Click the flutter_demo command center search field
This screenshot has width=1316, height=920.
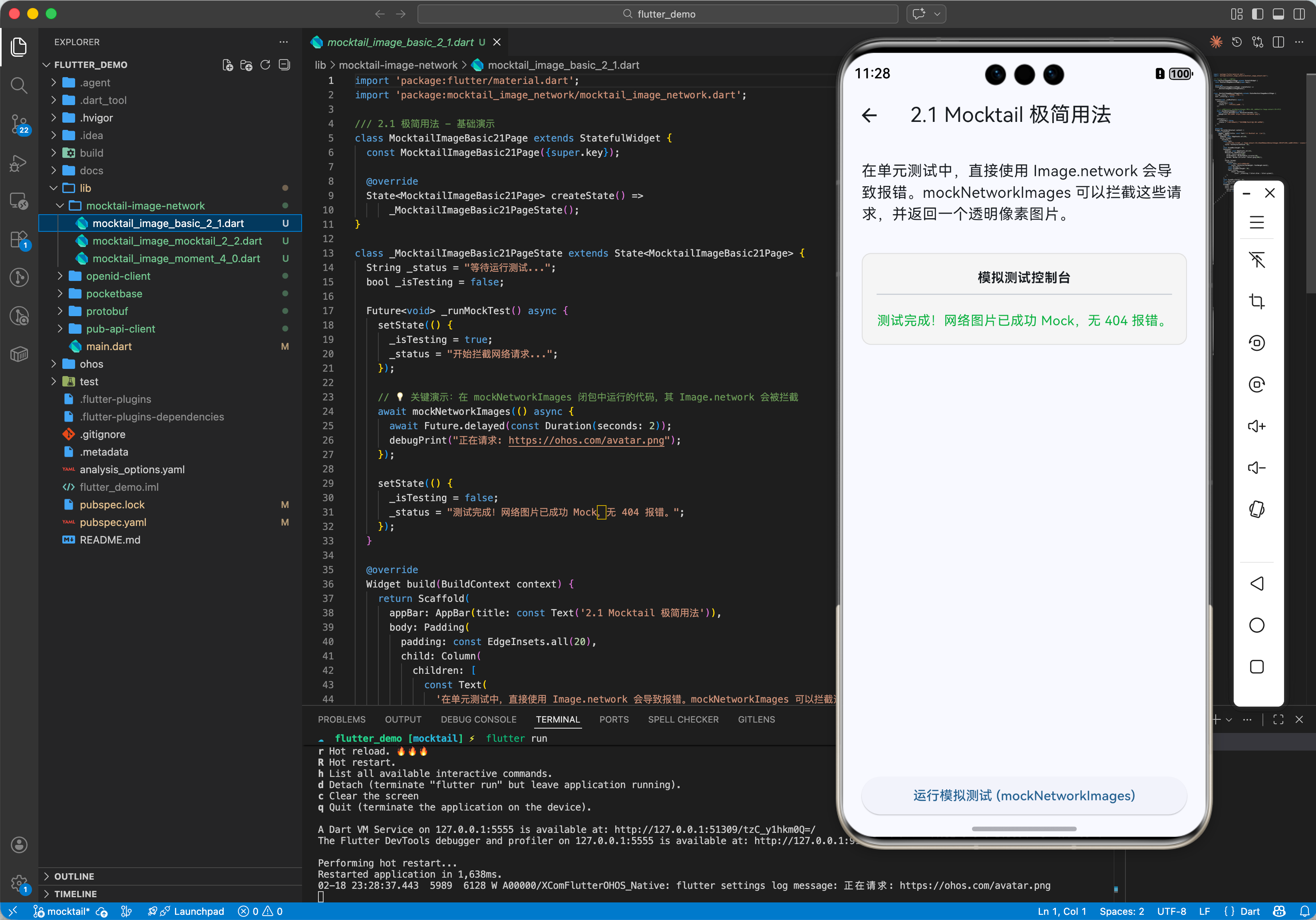[658, 14]
